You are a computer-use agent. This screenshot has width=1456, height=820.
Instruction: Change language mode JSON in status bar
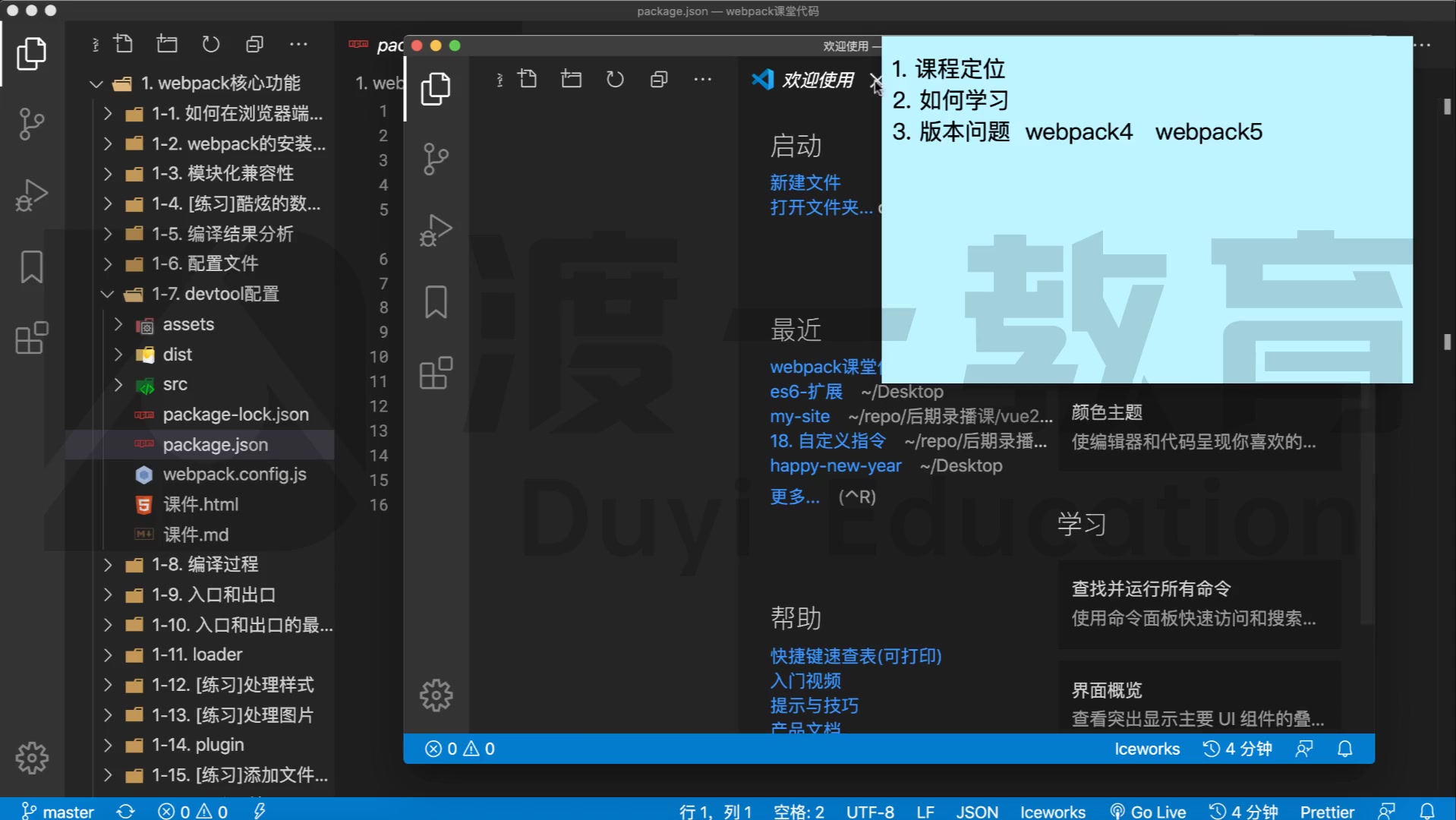977,812
